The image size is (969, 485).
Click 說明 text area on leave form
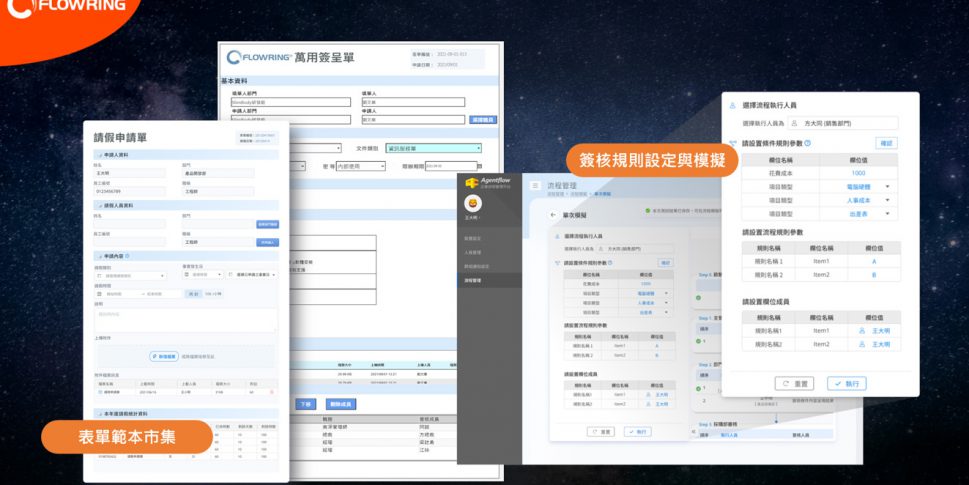[x=186, y=321]
